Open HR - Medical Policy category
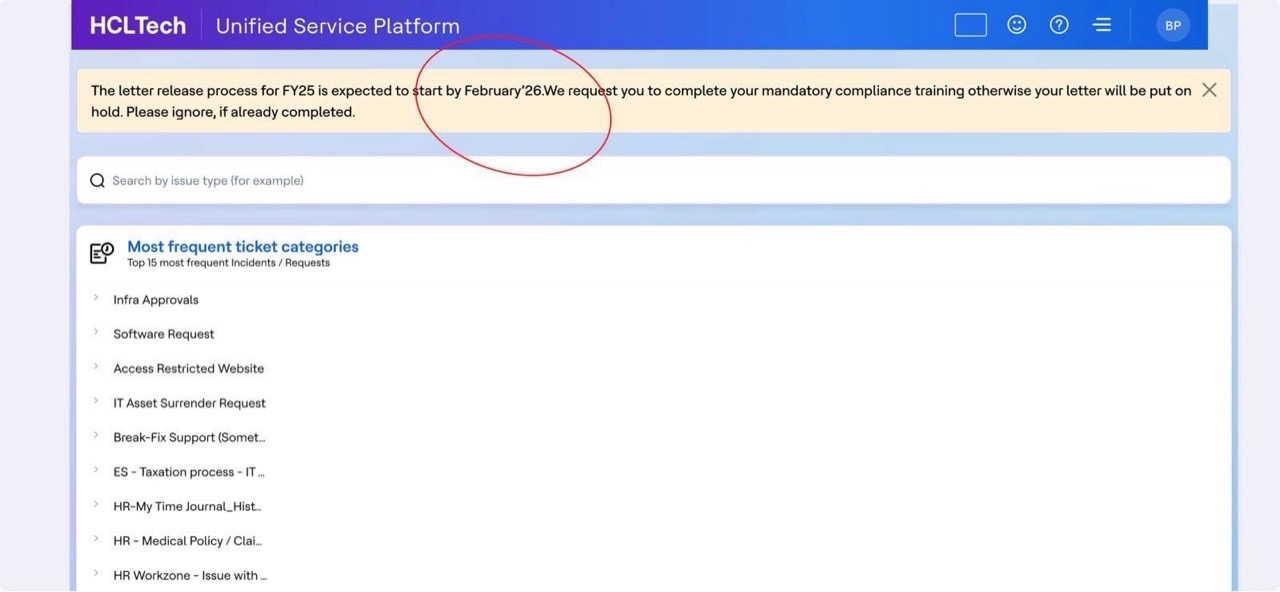This screenshot has width=1280, height=592. (187, 541)
